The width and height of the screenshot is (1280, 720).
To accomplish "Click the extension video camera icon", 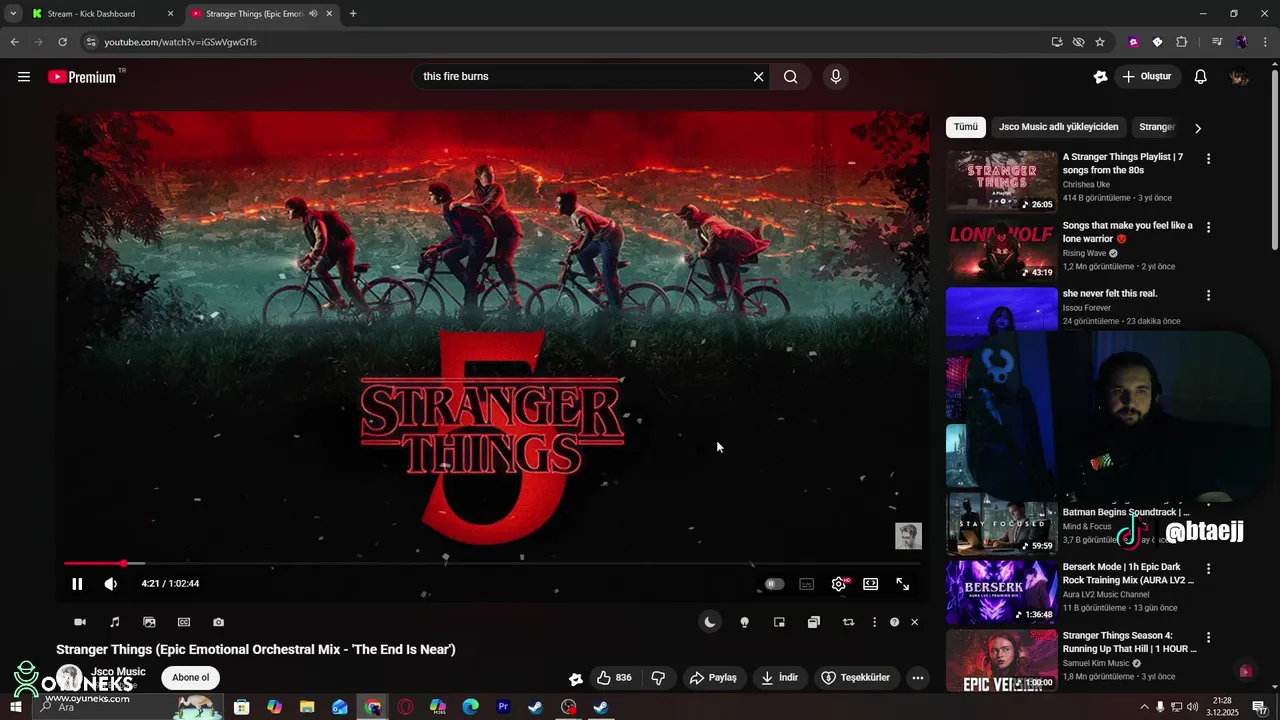I will [80, 622].
